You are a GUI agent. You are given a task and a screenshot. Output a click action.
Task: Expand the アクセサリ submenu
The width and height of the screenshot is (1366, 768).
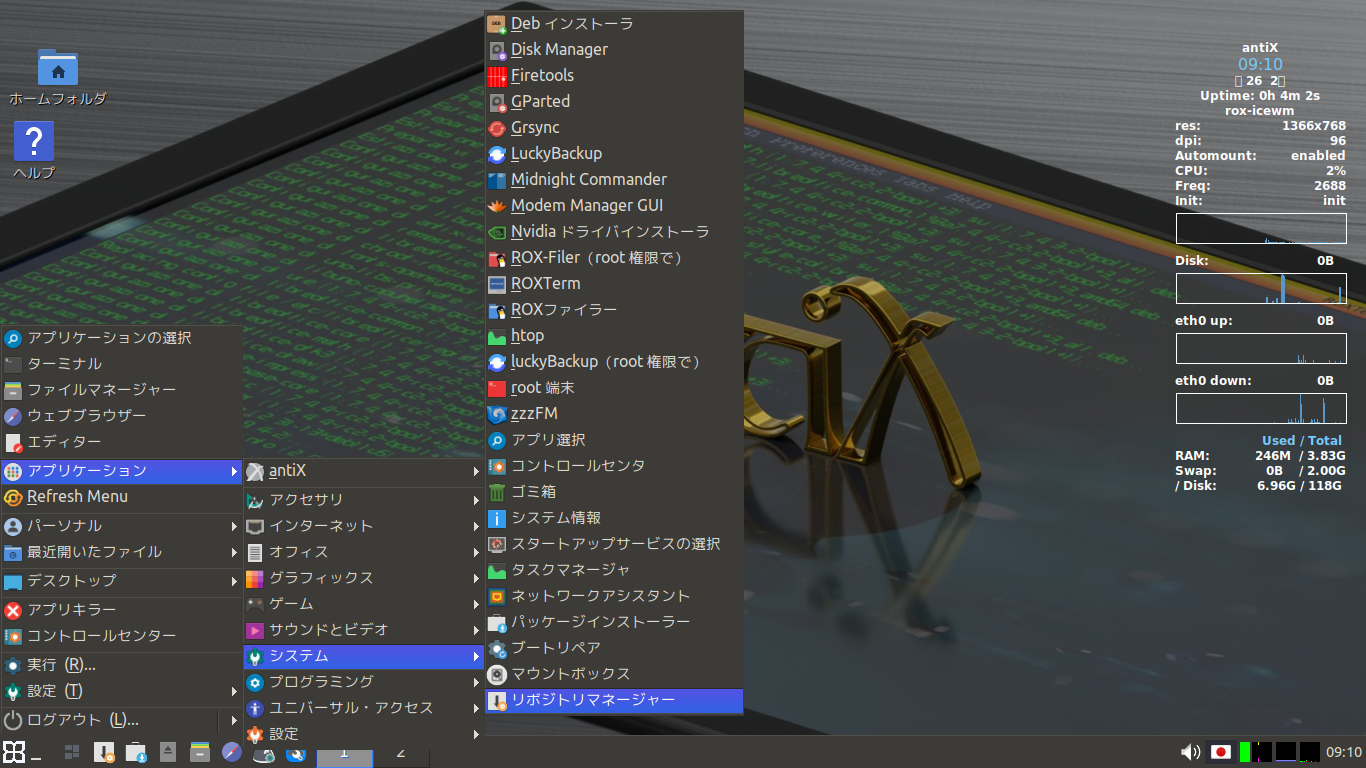pyautogui.click(x=364, y=500)
